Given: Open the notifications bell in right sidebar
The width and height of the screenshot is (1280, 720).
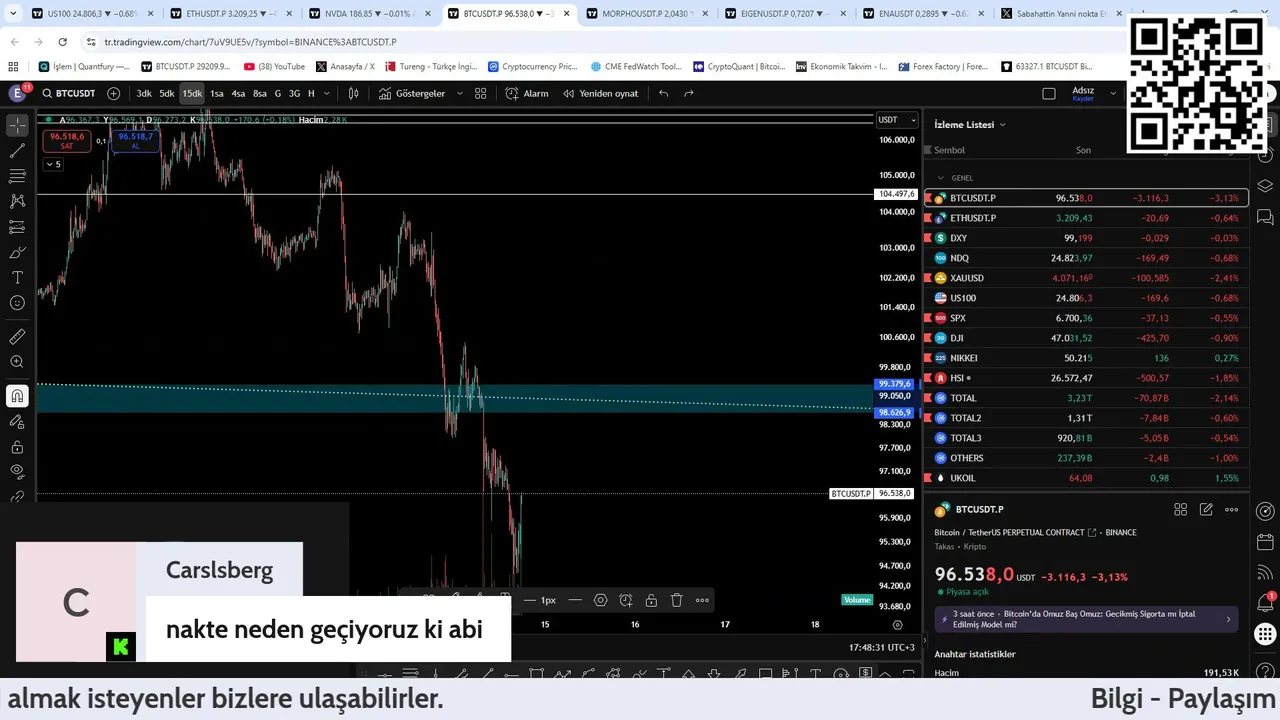Looking at the screenshot, I should point(1265,604).
